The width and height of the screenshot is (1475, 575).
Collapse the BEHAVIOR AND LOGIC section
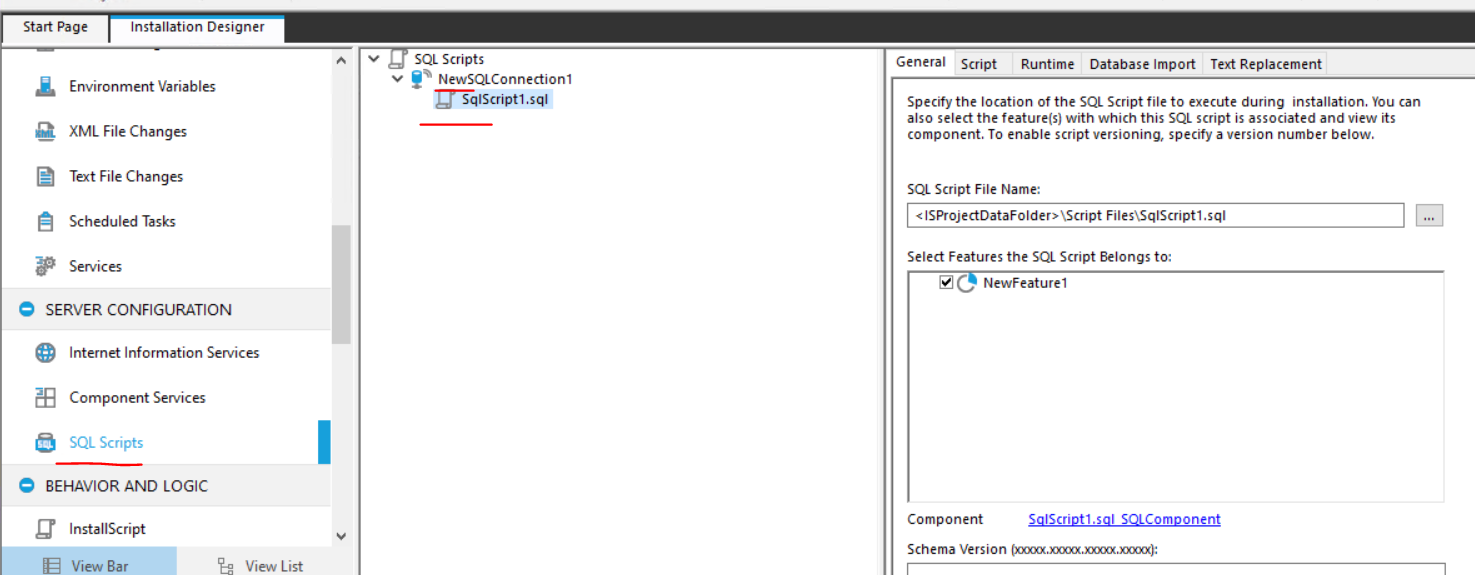27,486
